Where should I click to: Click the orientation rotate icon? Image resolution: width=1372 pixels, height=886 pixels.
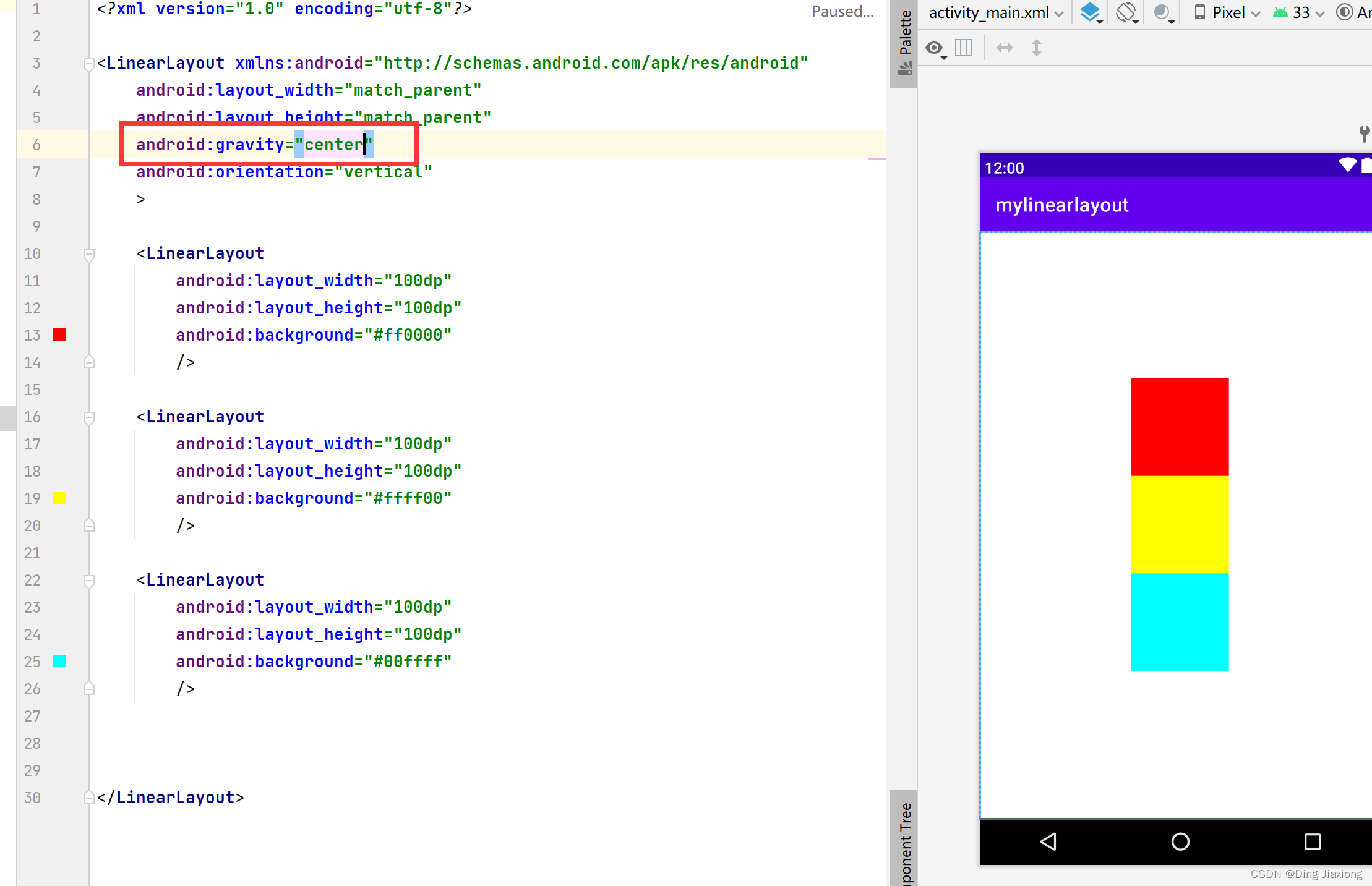[x=1127, y=12]
